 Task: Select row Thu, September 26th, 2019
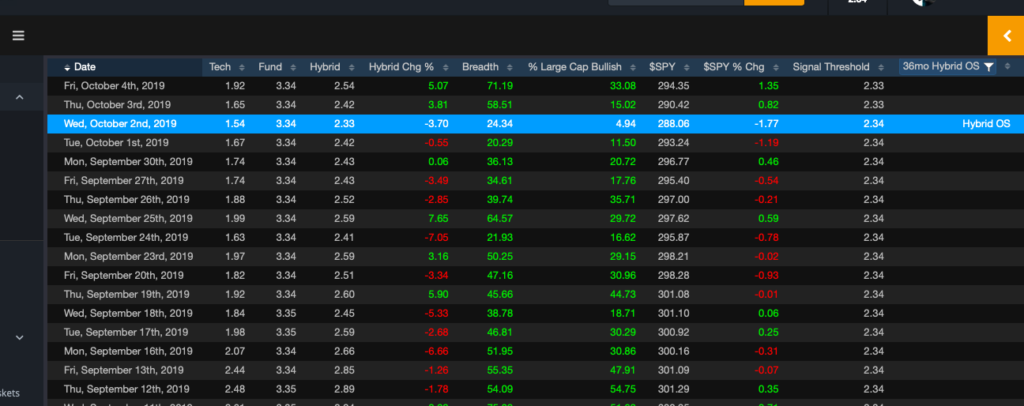[535, 199]
